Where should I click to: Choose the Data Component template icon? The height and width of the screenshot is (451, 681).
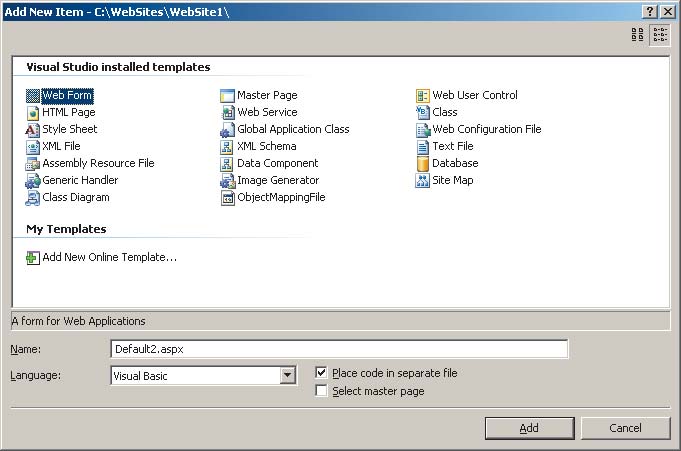(x=227, y=163)
